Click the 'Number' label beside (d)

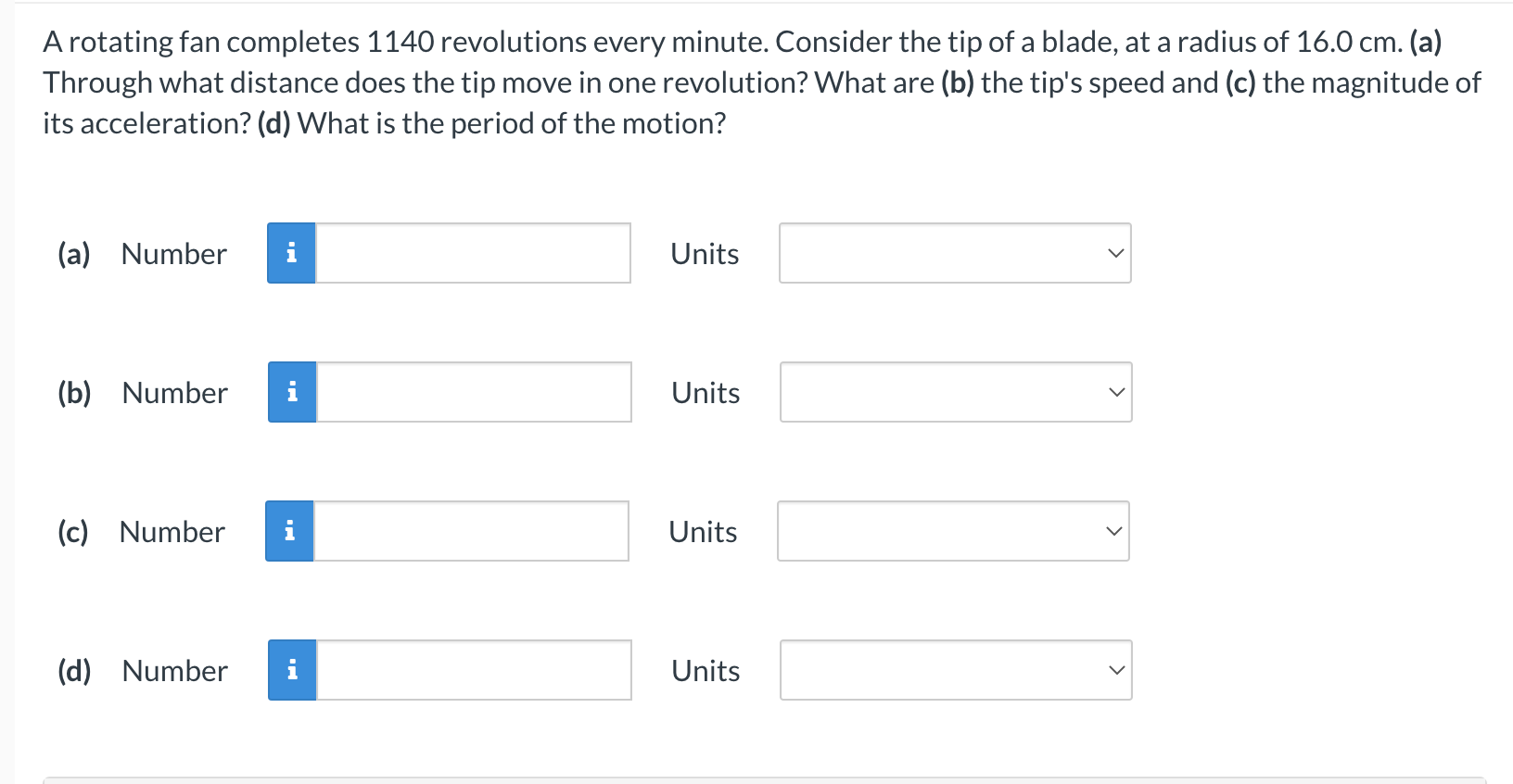click(175, 671)
